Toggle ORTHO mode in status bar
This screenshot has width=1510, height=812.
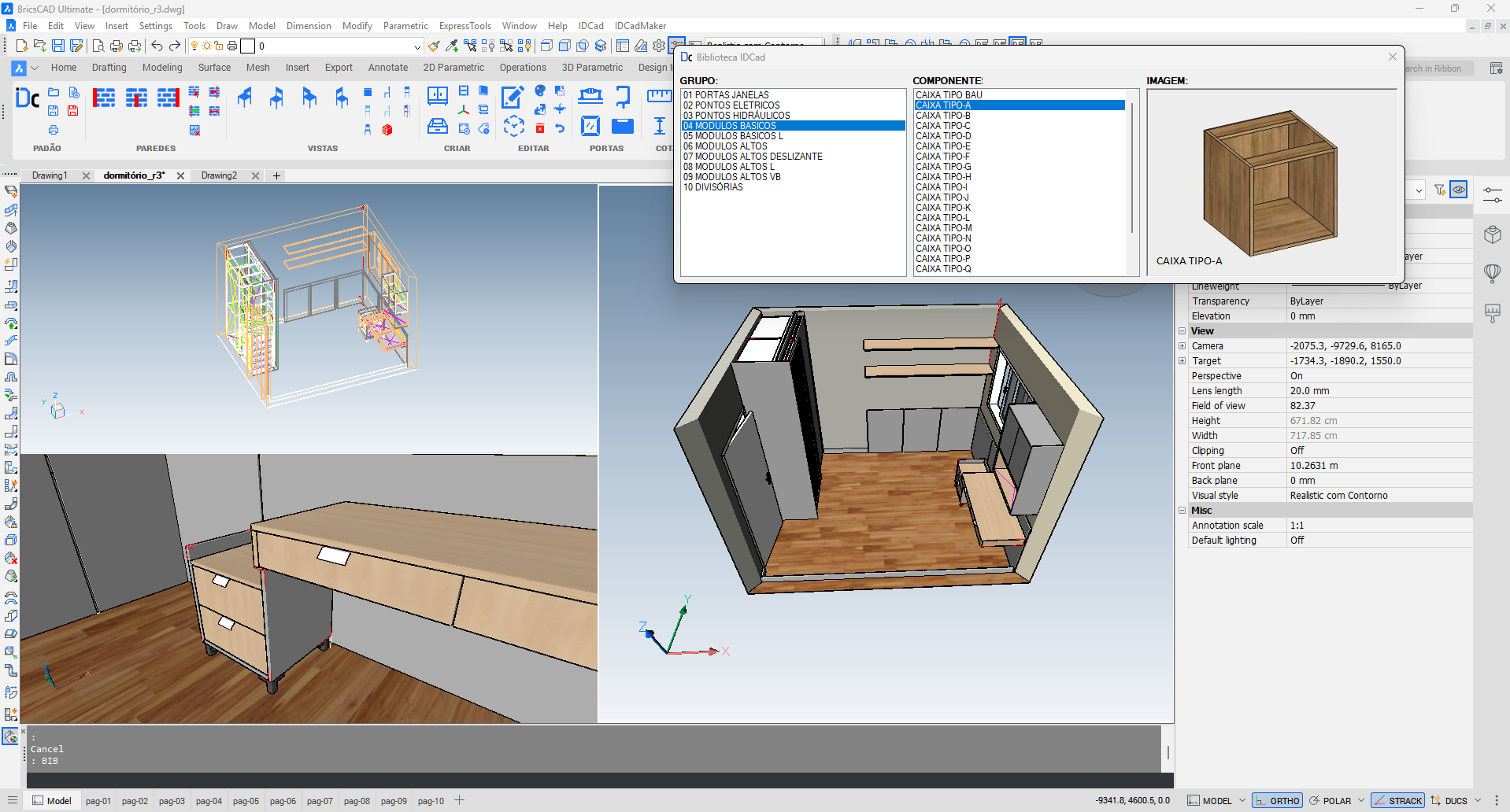(1277, 800)
